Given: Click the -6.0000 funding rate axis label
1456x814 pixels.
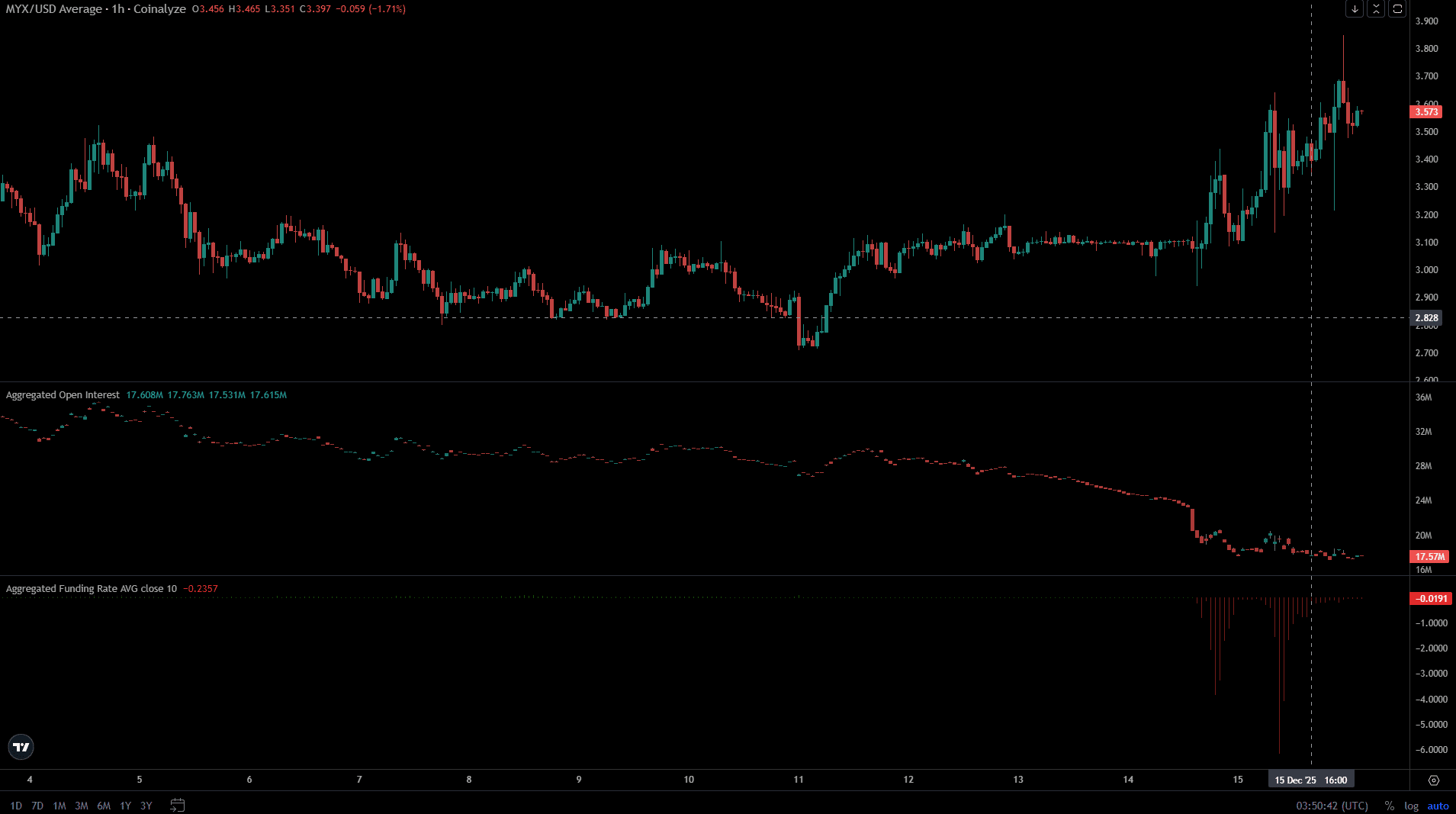Looking at the screenshot, I should [x=1431, y=750].
